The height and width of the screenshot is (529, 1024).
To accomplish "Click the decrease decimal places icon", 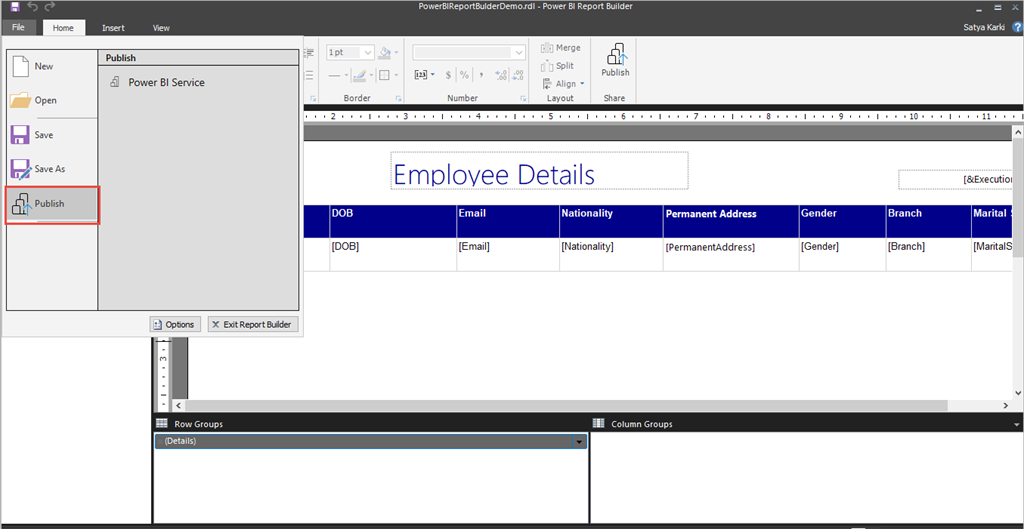I will (518, 75).
